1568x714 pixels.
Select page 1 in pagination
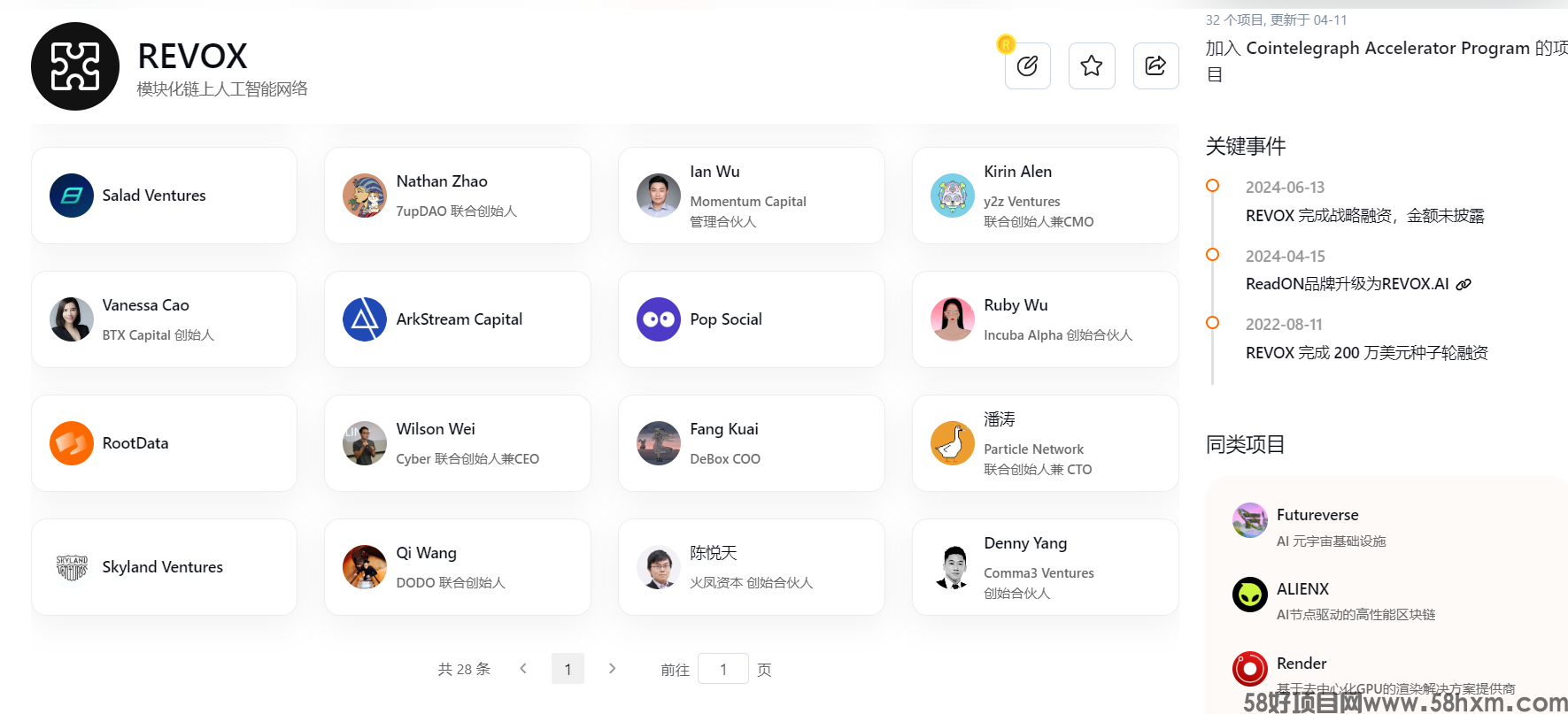tap(568, 669)
